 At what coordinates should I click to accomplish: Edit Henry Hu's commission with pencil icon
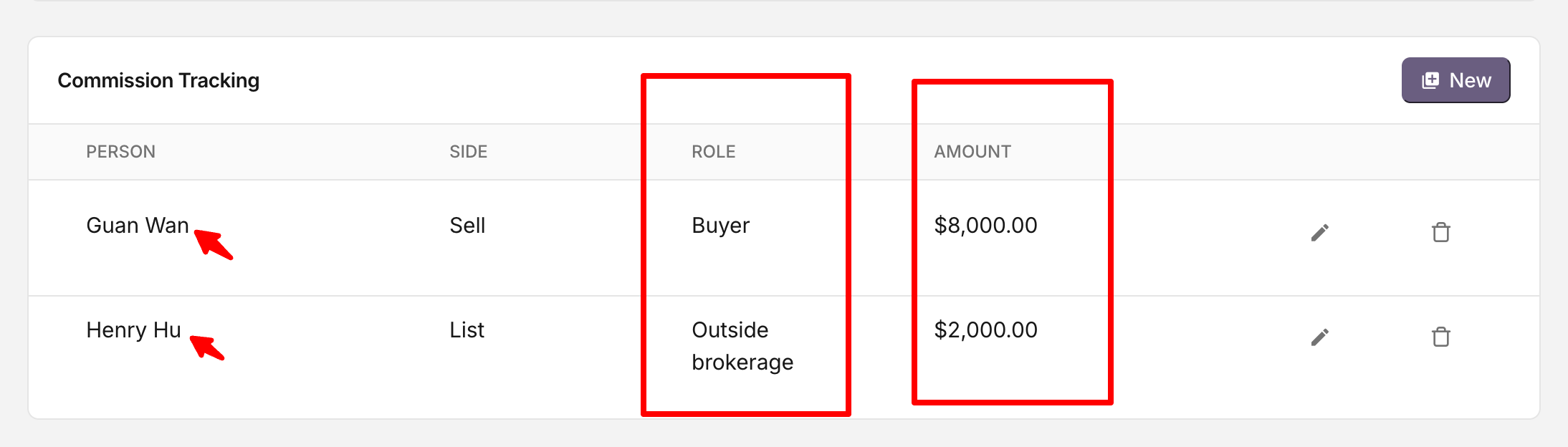(x=1319, y=337)
